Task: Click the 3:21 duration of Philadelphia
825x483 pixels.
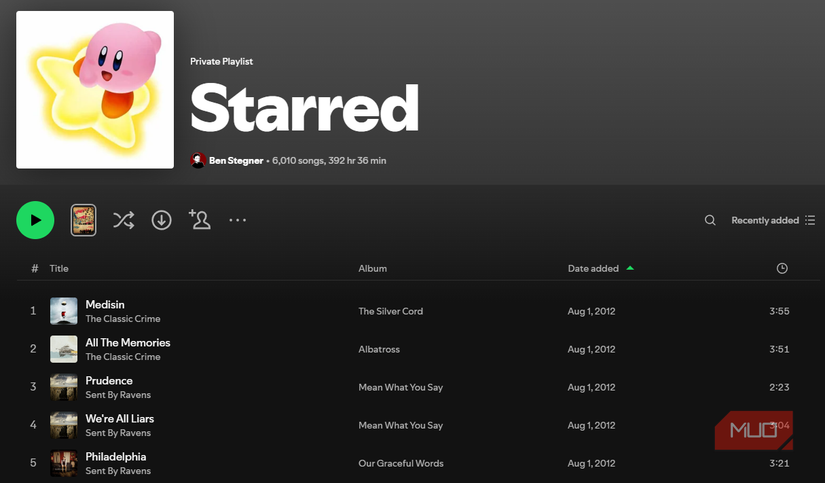Action: pyautogui.click(x=779, y=464)
